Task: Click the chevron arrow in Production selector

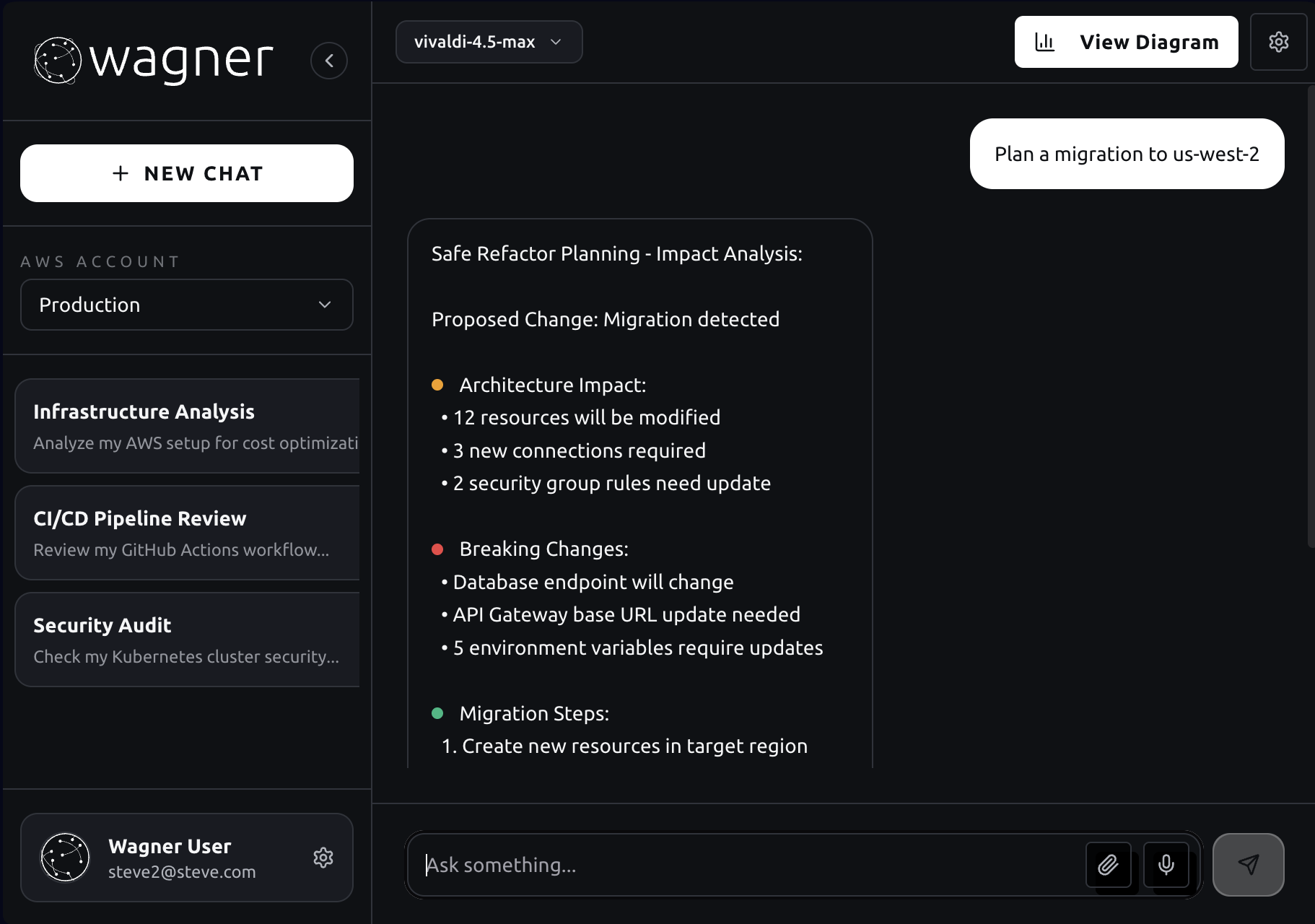Action: [x=325, y=305]
